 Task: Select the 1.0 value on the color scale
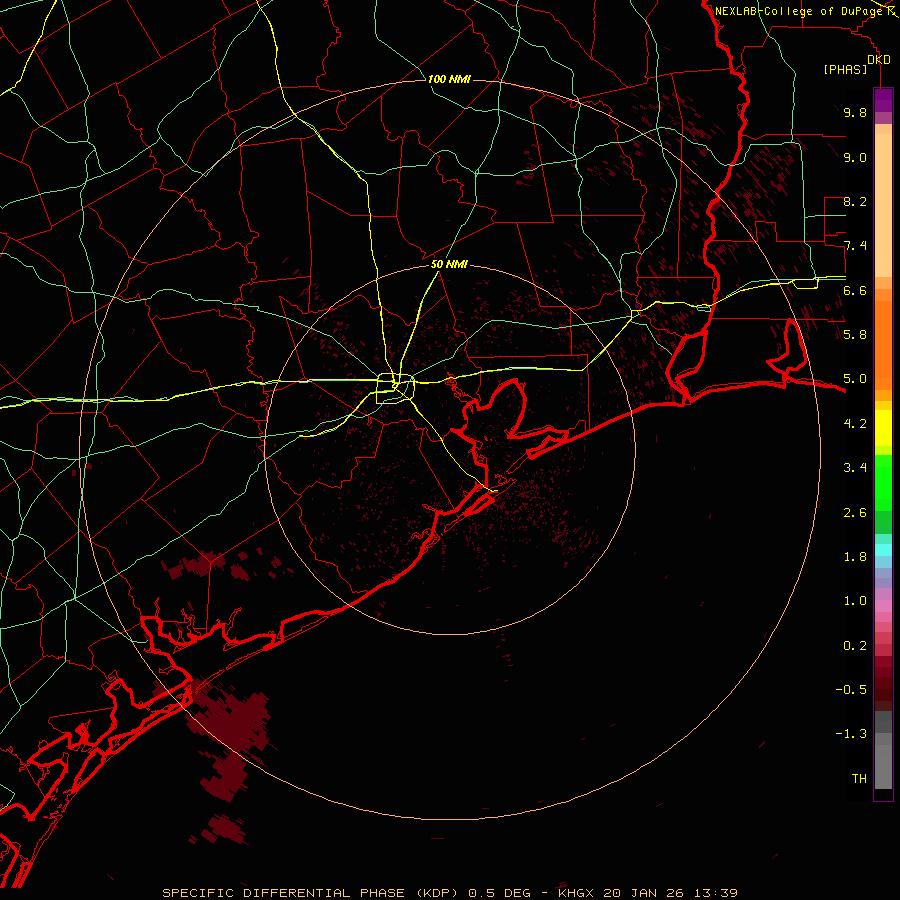coord(855,601)
